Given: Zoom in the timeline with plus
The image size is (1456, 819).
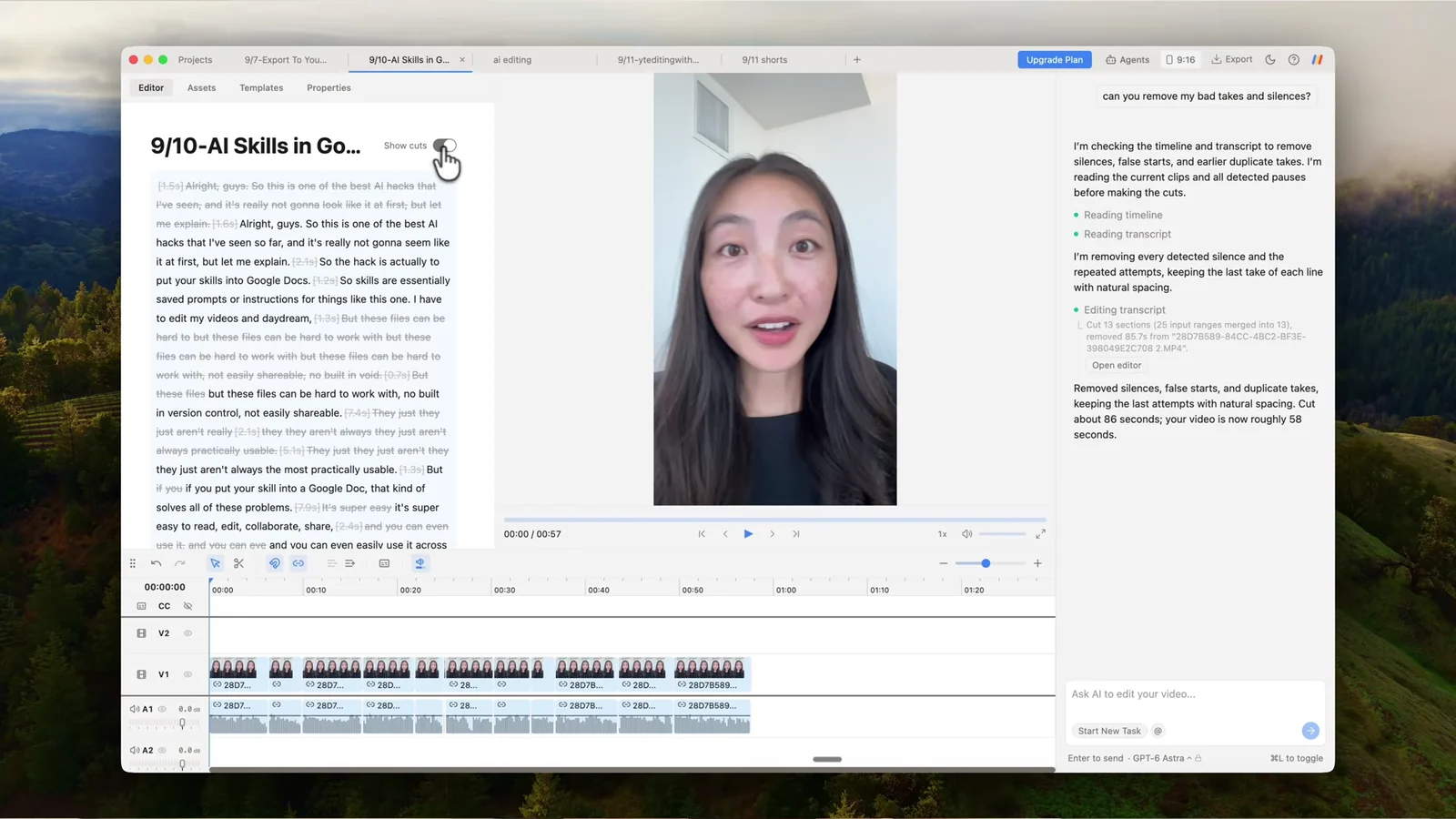Looking at the screenshot, I should 1037,563.
